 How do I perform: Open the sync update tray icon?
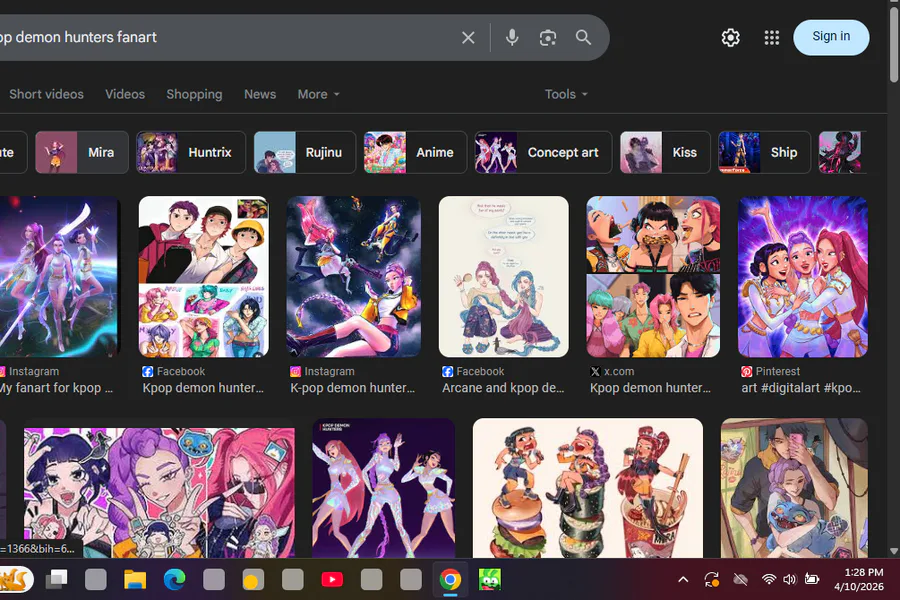click(x=712, y=579)
